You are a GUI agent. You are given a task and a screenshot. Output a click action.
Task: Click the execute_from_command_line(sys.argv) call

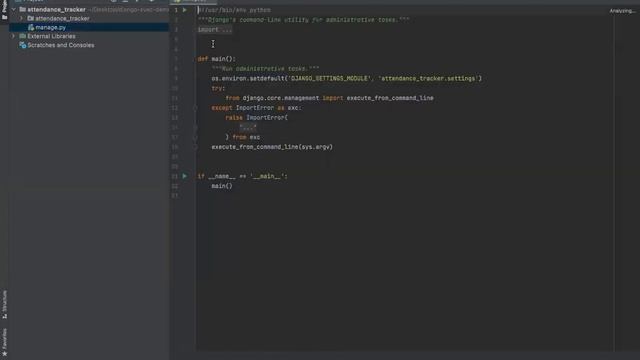click(272, 147)
